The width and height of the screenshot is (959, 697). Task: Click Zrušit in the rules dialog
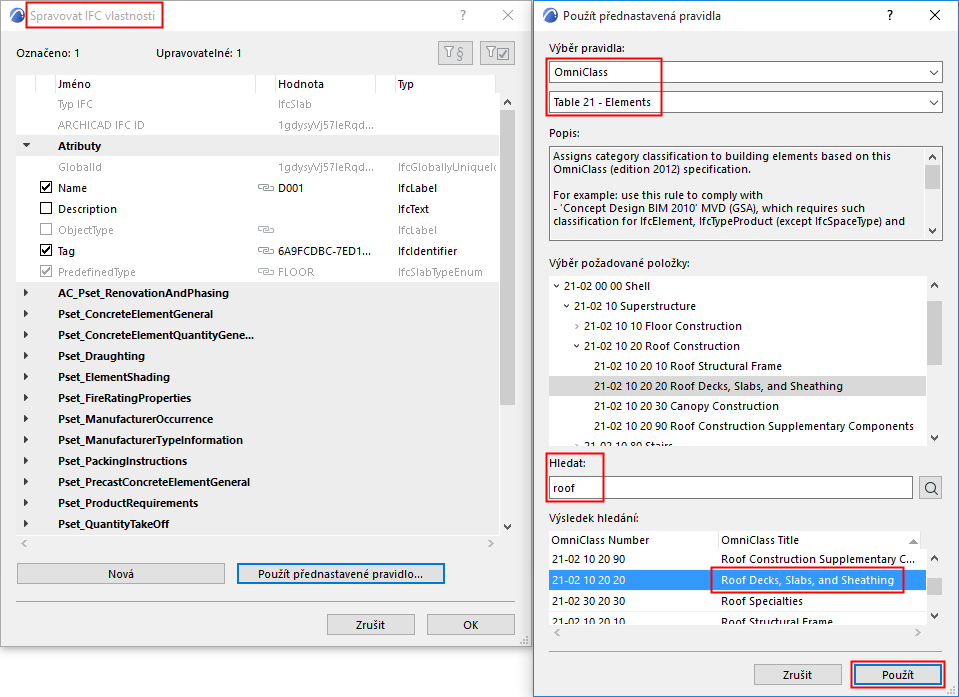[x=798, y=674]
